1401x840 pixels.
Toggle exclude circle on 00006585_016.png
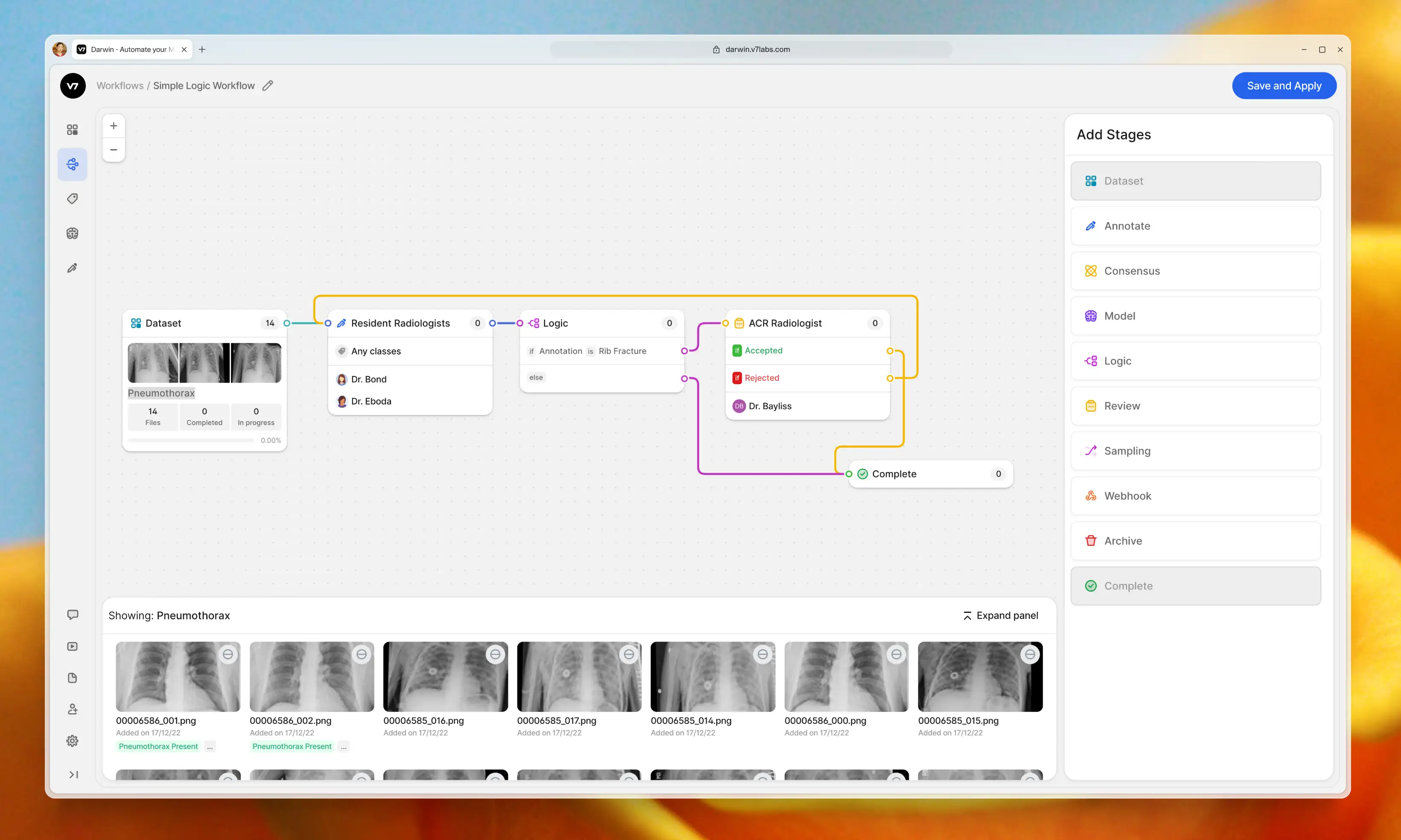pyautogui.click(x=495, y=654)
